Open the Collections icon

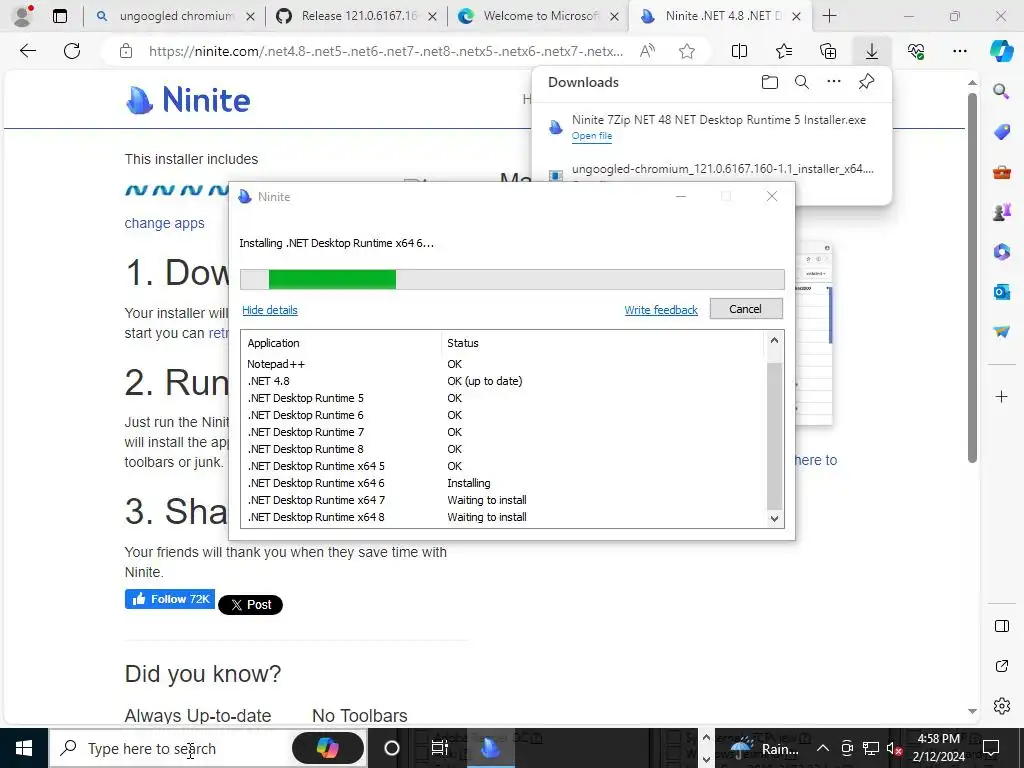(x=828, y=51)
